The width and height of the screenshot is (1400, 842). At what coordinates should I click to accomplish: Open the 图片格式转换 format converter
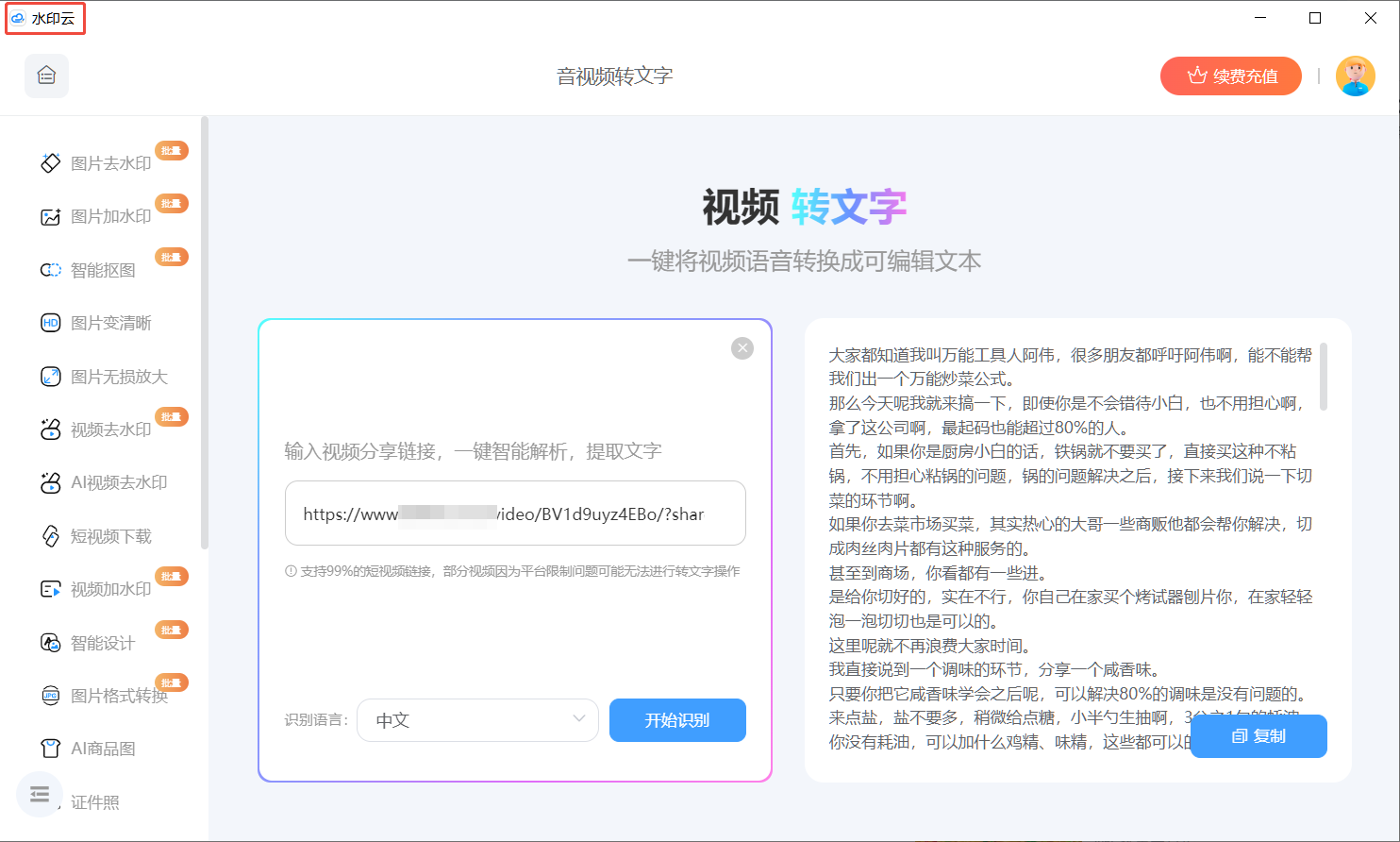[x=103, y=696]
